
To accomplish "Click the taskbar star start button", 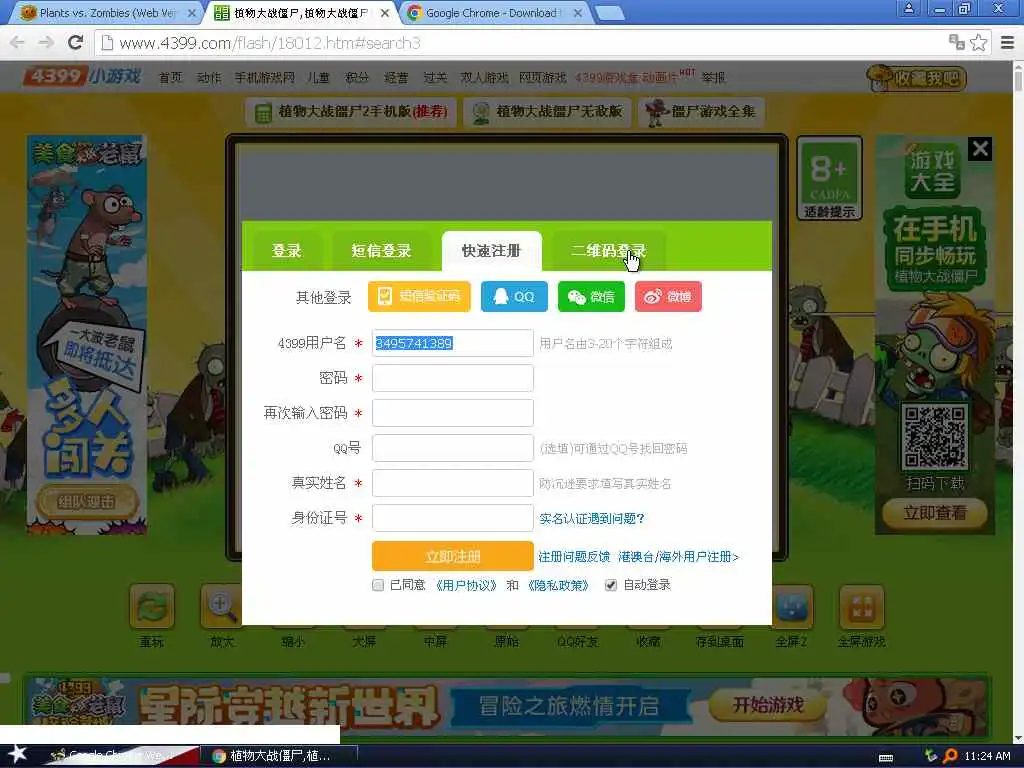I will point(17,754).
